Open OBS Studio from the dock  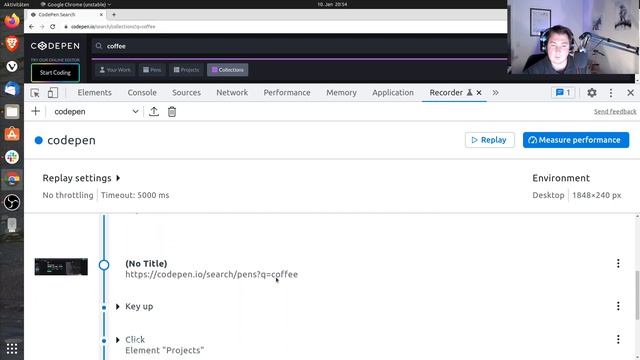12,202
